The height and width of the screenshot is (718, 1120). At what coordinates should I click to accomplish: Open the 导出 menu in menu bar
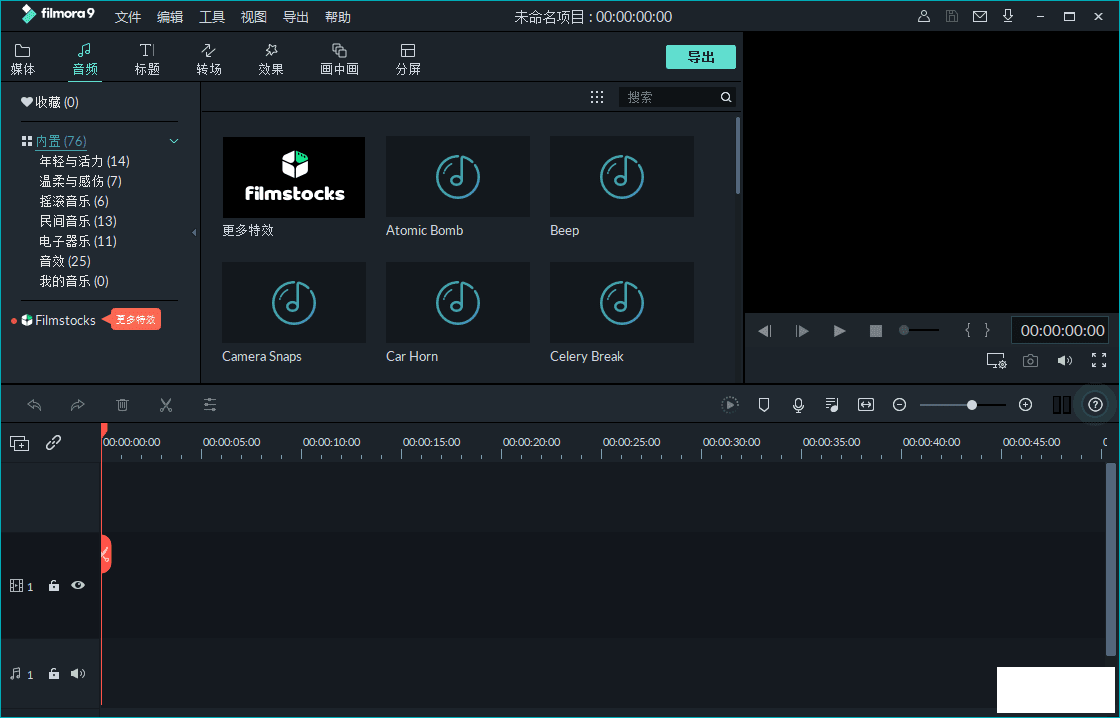tap(296, 17)
